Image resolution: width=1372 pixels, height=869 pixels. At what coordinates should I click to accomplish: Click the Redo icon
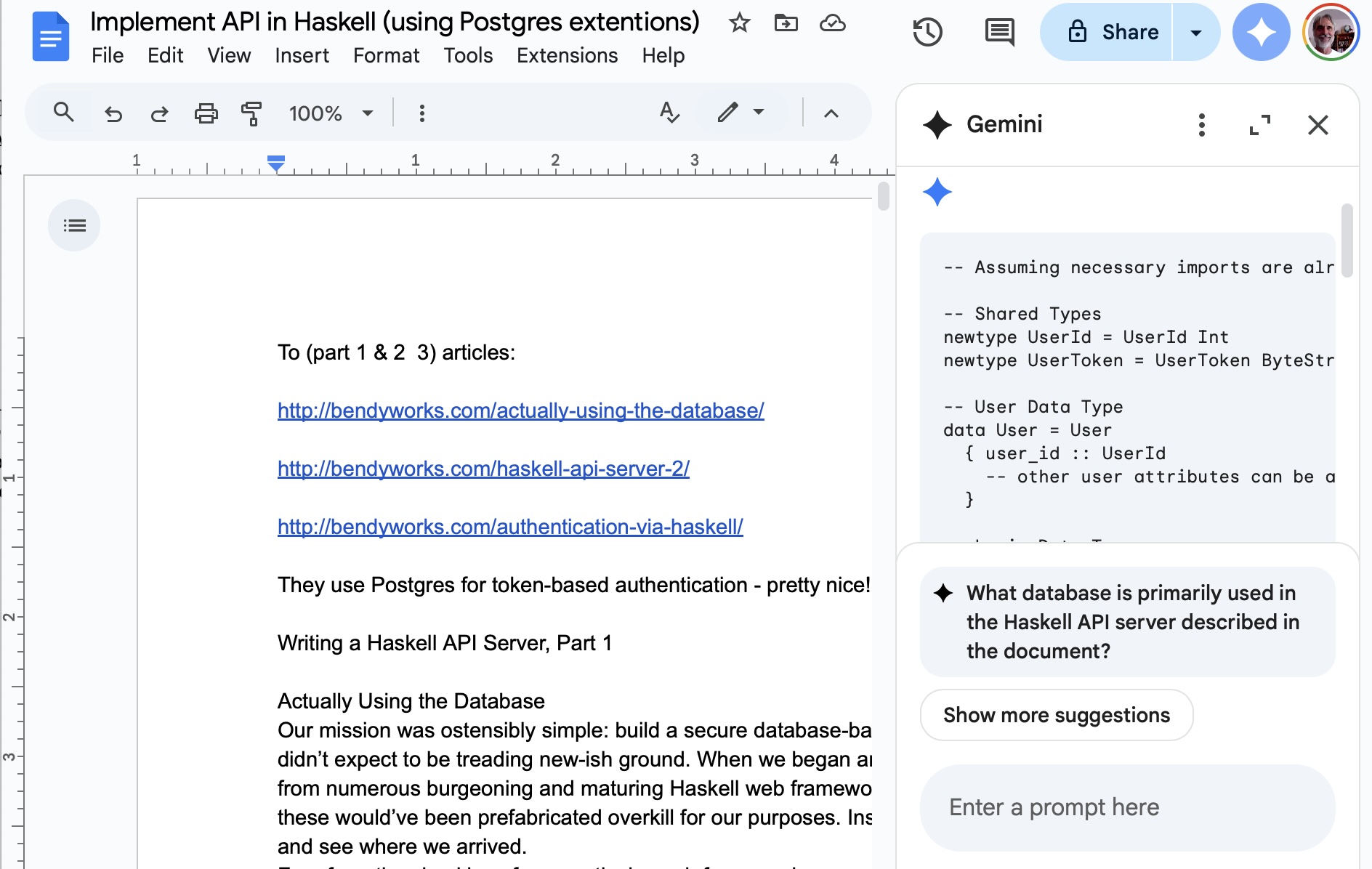[x=159, y=113]
